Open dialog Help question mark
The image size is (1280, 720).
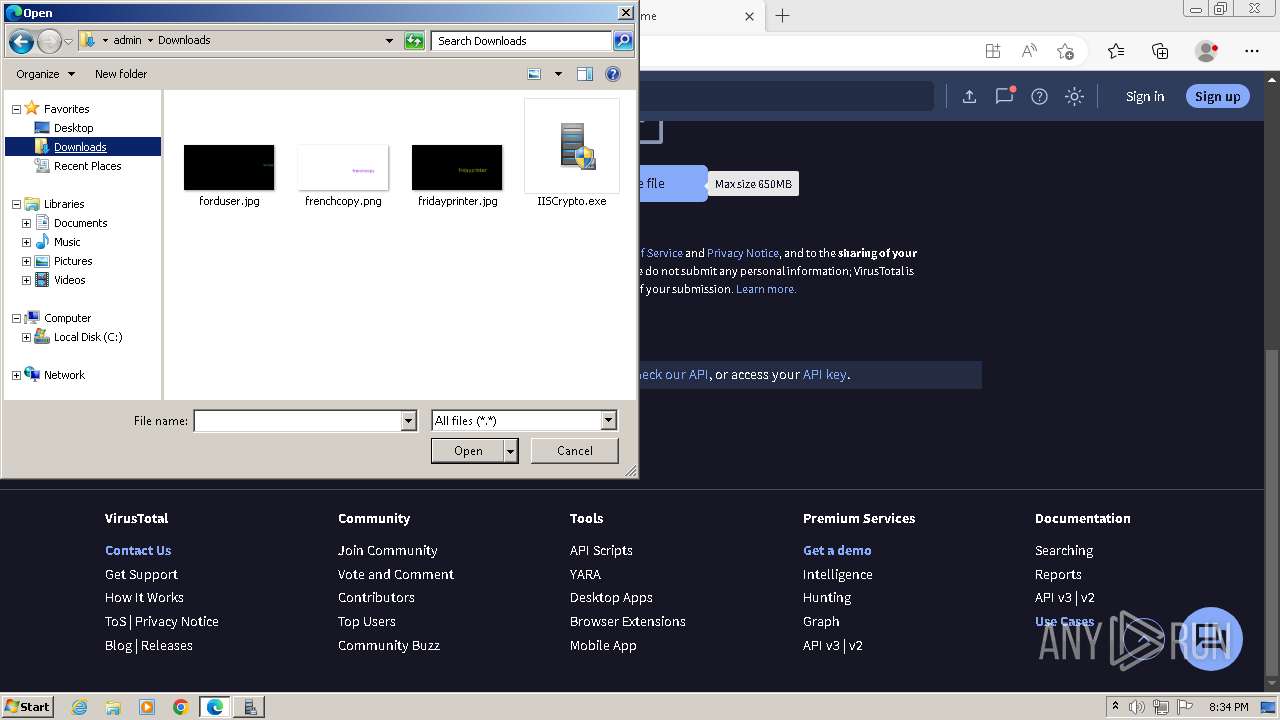[x=613, y=74]
